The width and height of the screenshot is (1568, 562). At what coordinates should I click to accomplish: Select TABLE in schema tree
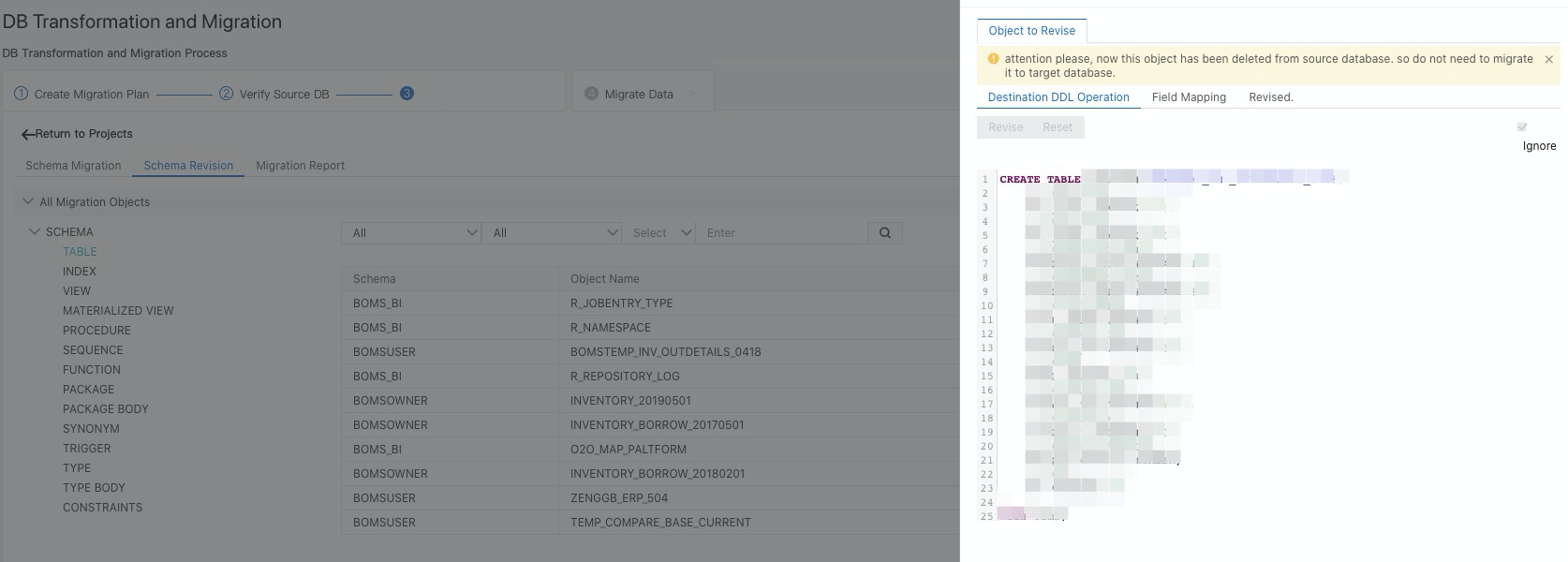tap(80, 252)
